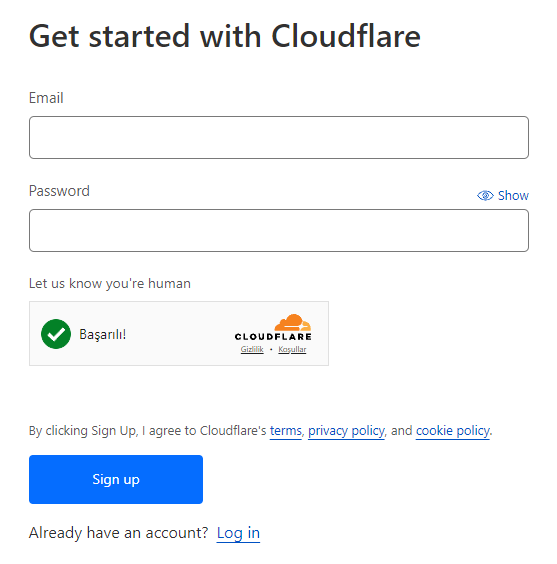Click the Başarılı! success message
Image resolution: width=557 pixels, height=564 pixels.
pos(102,334)
